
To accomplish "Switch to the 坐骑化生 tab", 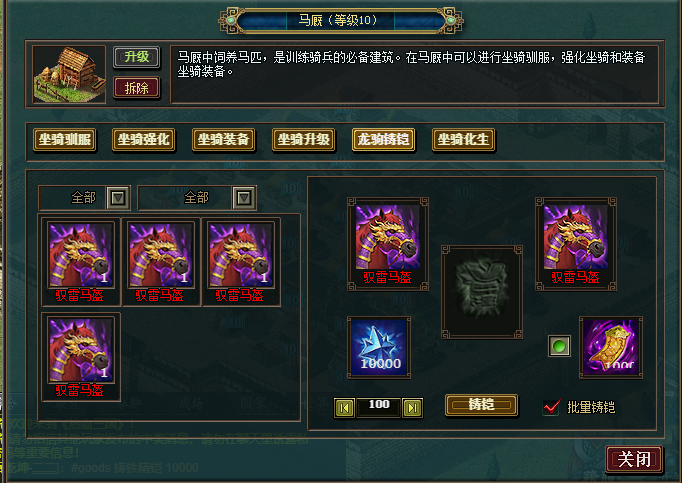I will point(464,140).
